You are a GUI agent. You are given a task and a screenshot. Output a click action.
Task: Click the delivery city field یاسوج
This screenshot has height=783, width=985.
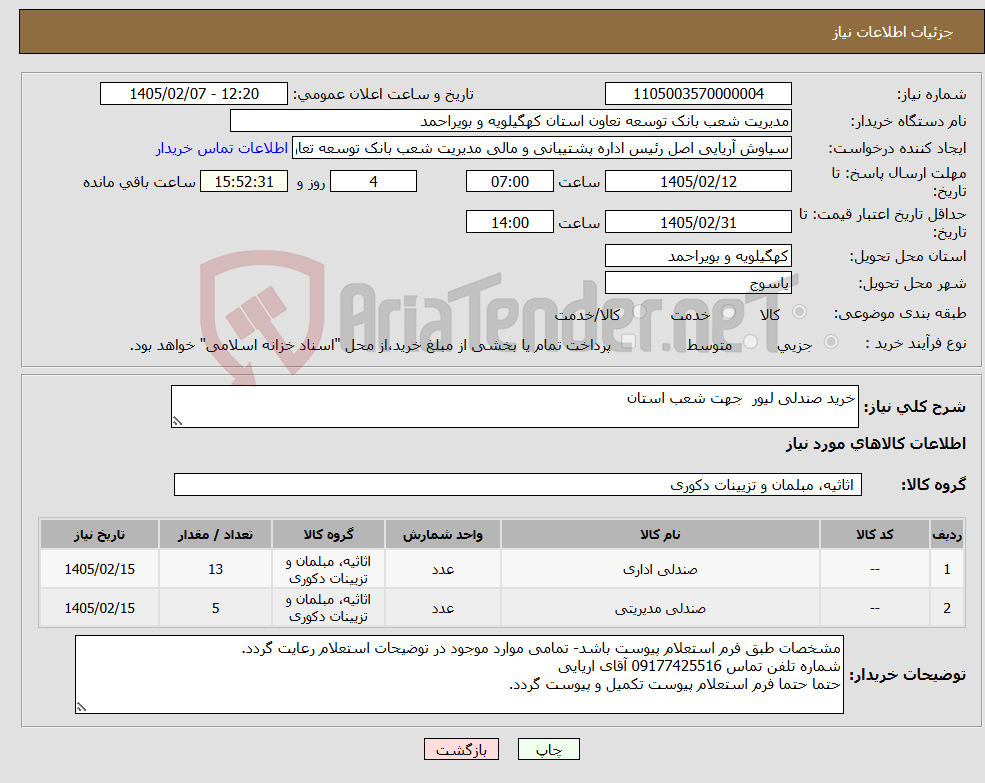tap(698, 283)
